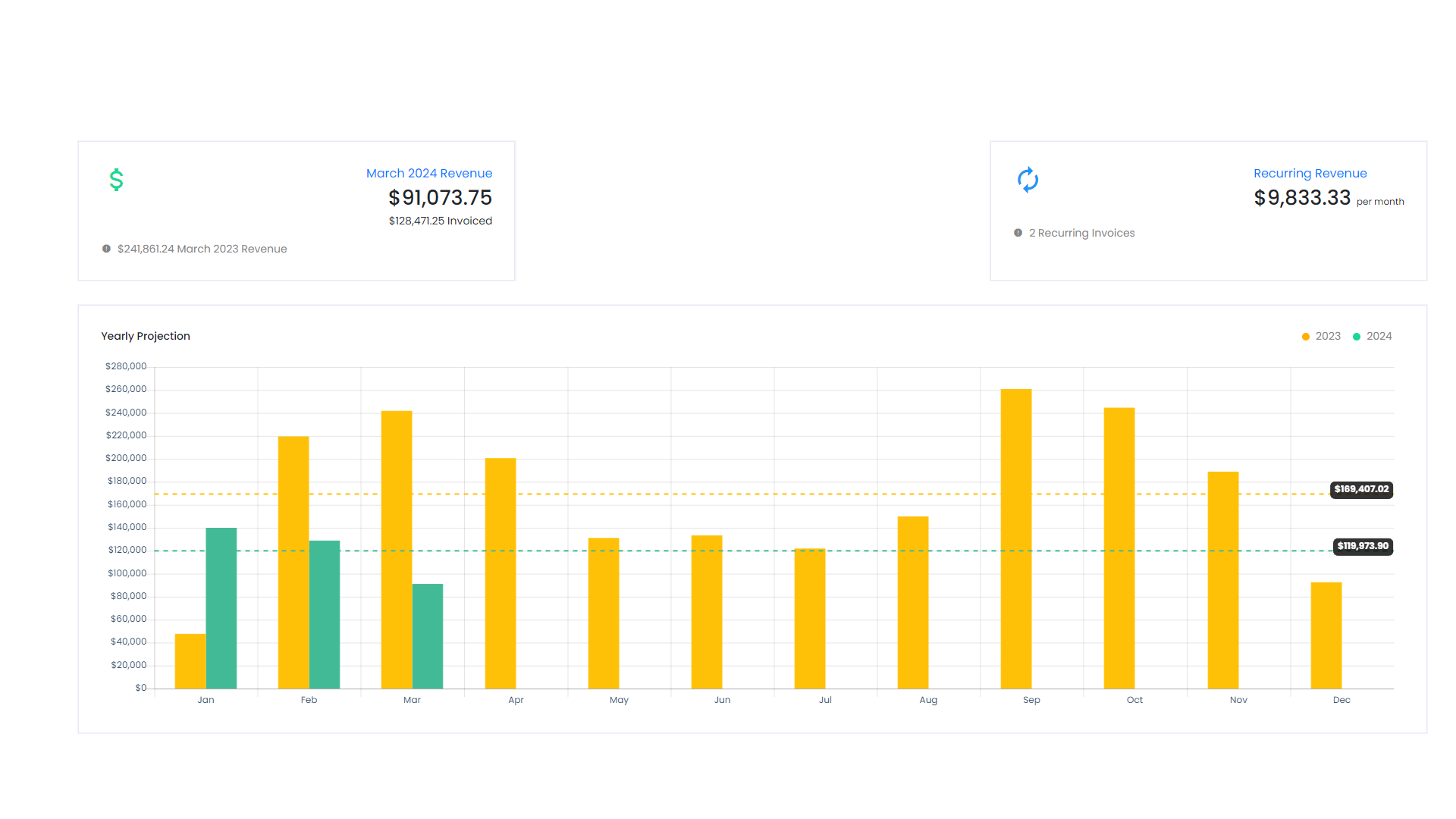Screen dimensions: 1456x819
Task: Select the yellow December 2023 bar
Action: point(1326,635)
